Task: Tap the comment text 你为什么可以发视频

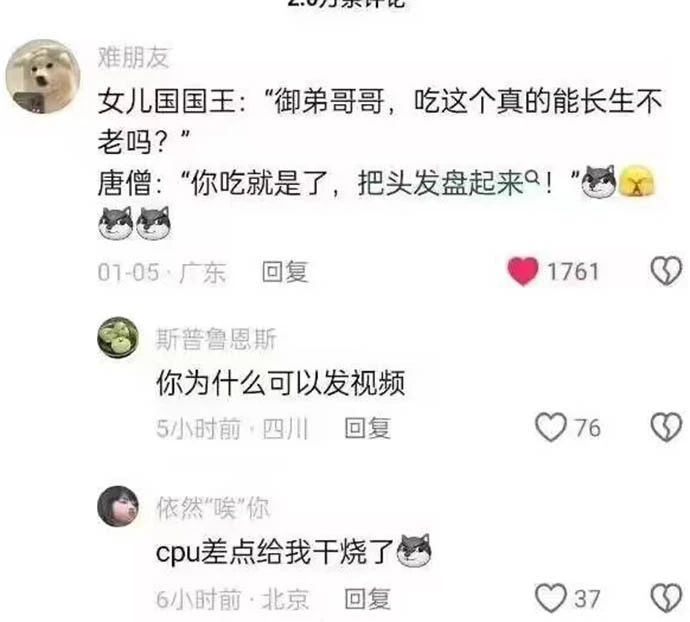Action: point(280,383)
